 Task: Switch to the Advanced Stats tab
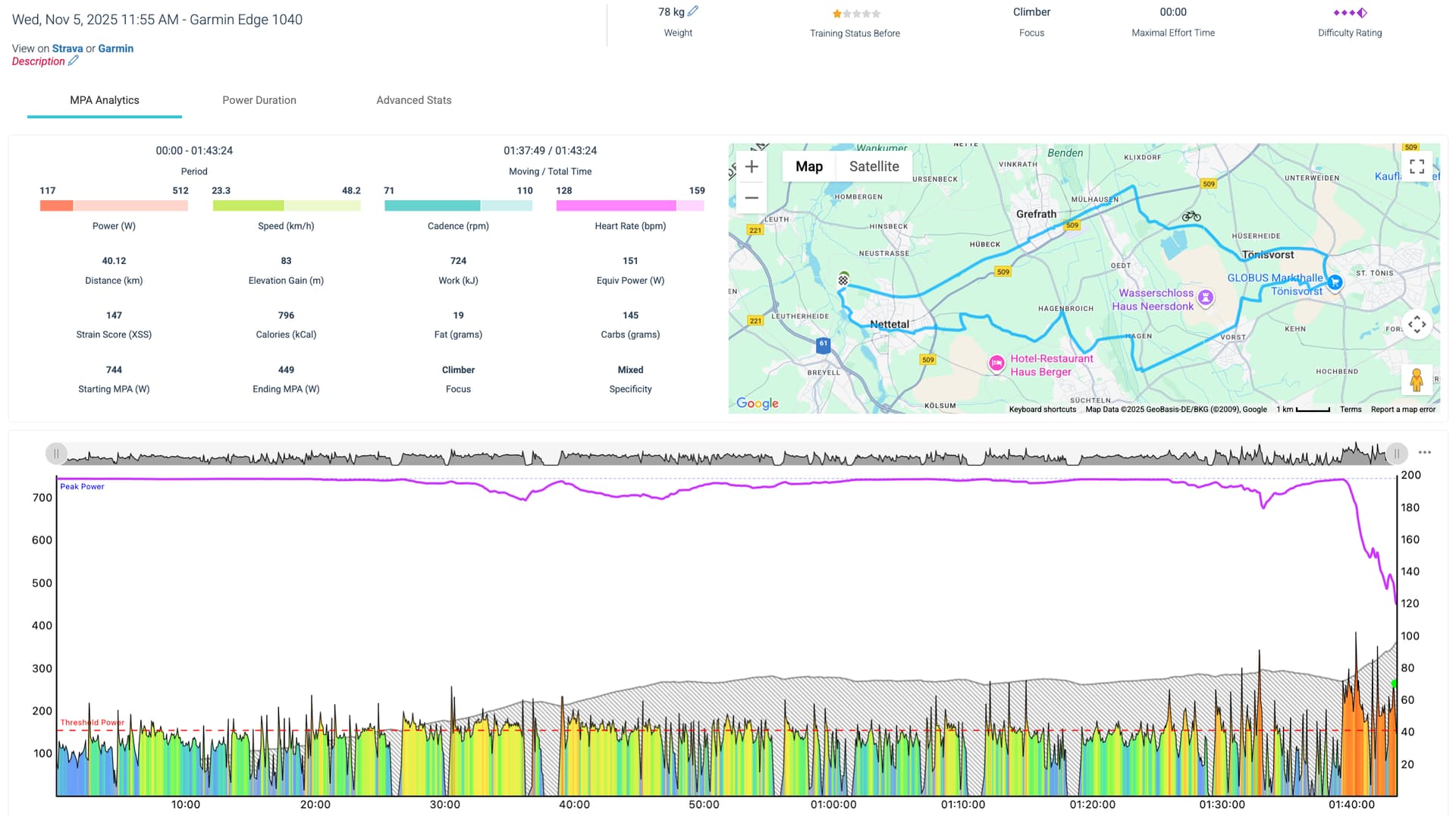(413, 100)
